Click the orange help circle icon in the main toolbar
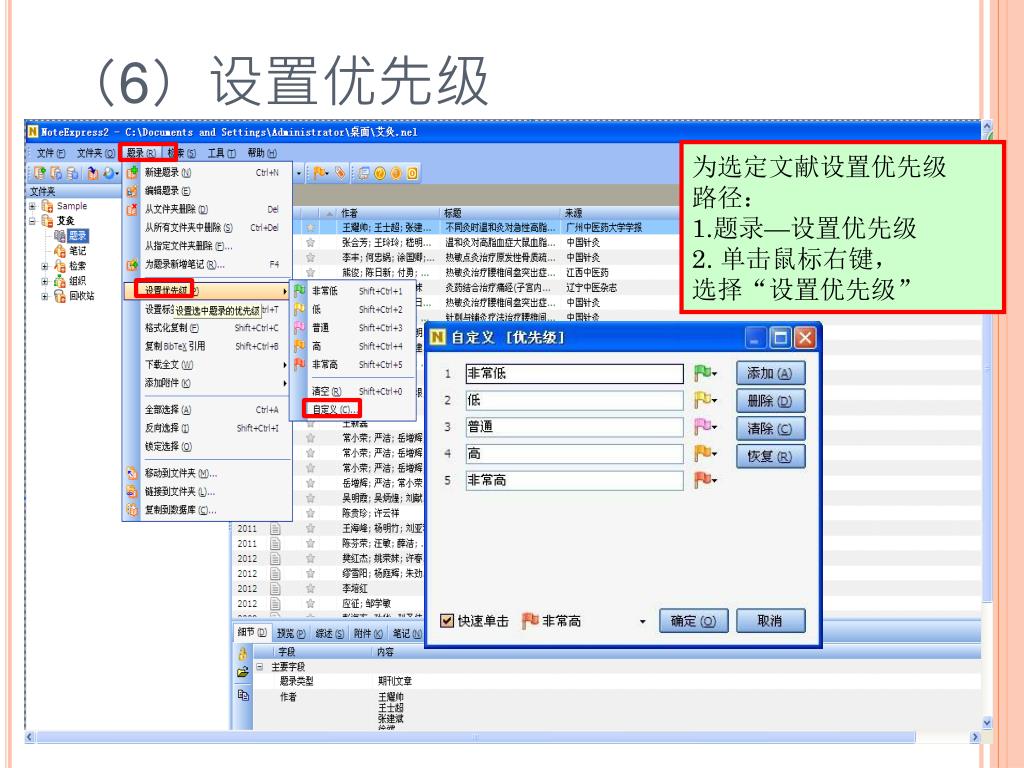The width and height of the screenshot is (1024, 768). (380, 173)
